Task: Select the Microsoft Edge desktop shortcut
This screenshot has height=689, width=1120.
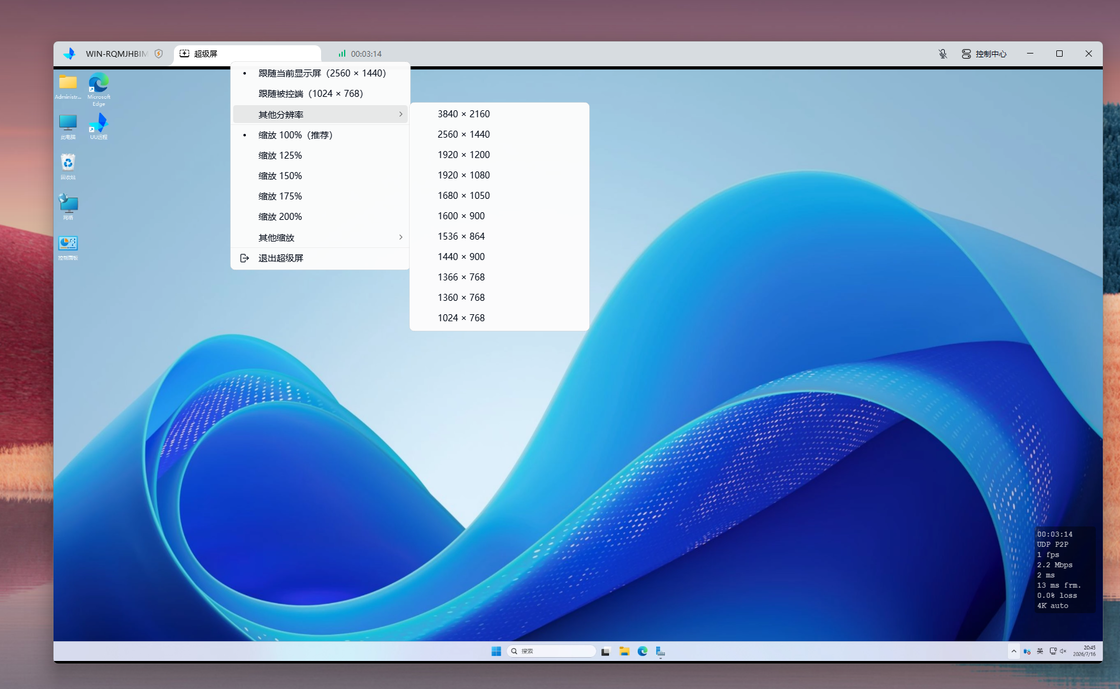Action: click(x=99, y=89)
